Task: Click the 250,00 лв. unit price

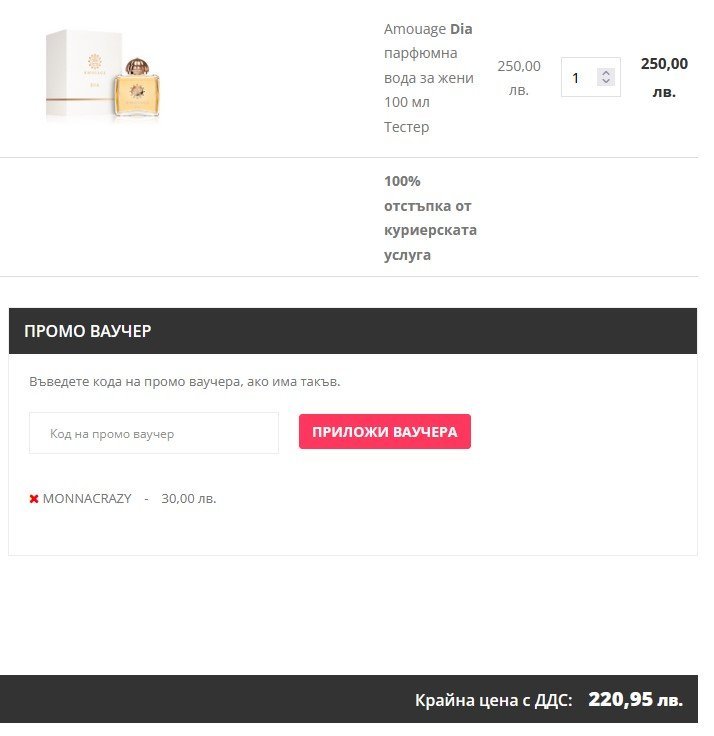Action: pyautogui.click(x=518, y=77)
